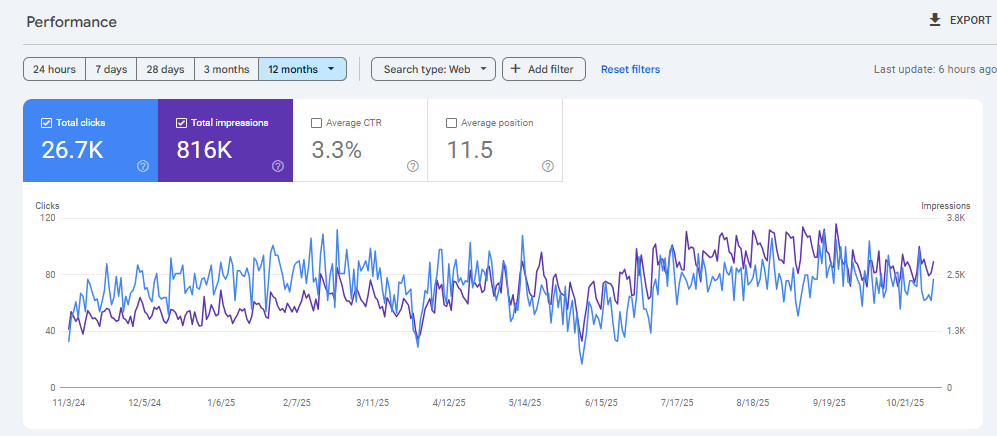The image size is (997, 436).
Task: Click the EXPORT button label
Action: pos(971,20)
